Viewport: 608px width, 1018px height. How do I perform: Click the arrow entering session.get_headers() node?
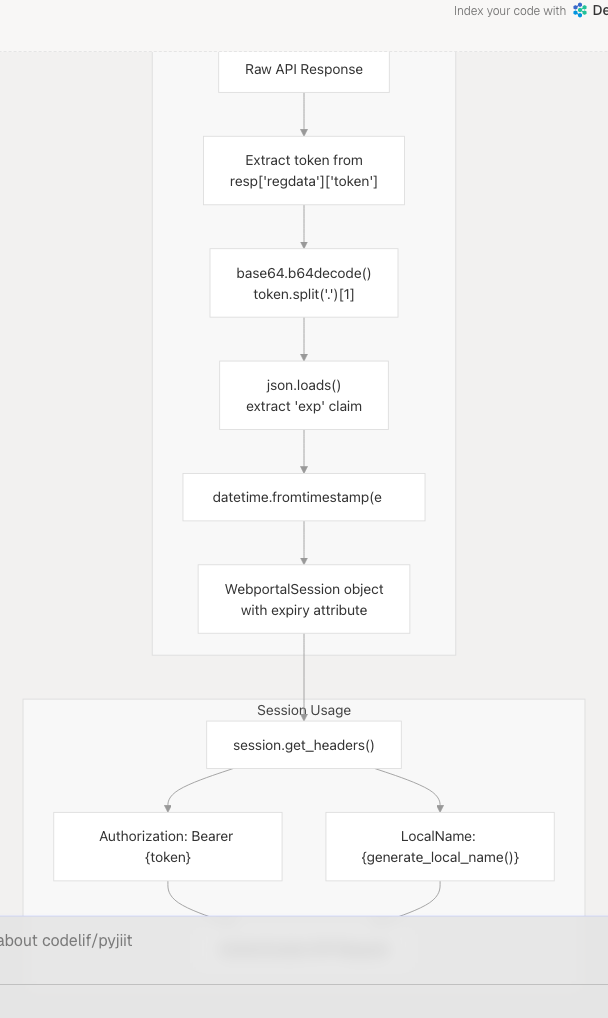coord(304,690)
